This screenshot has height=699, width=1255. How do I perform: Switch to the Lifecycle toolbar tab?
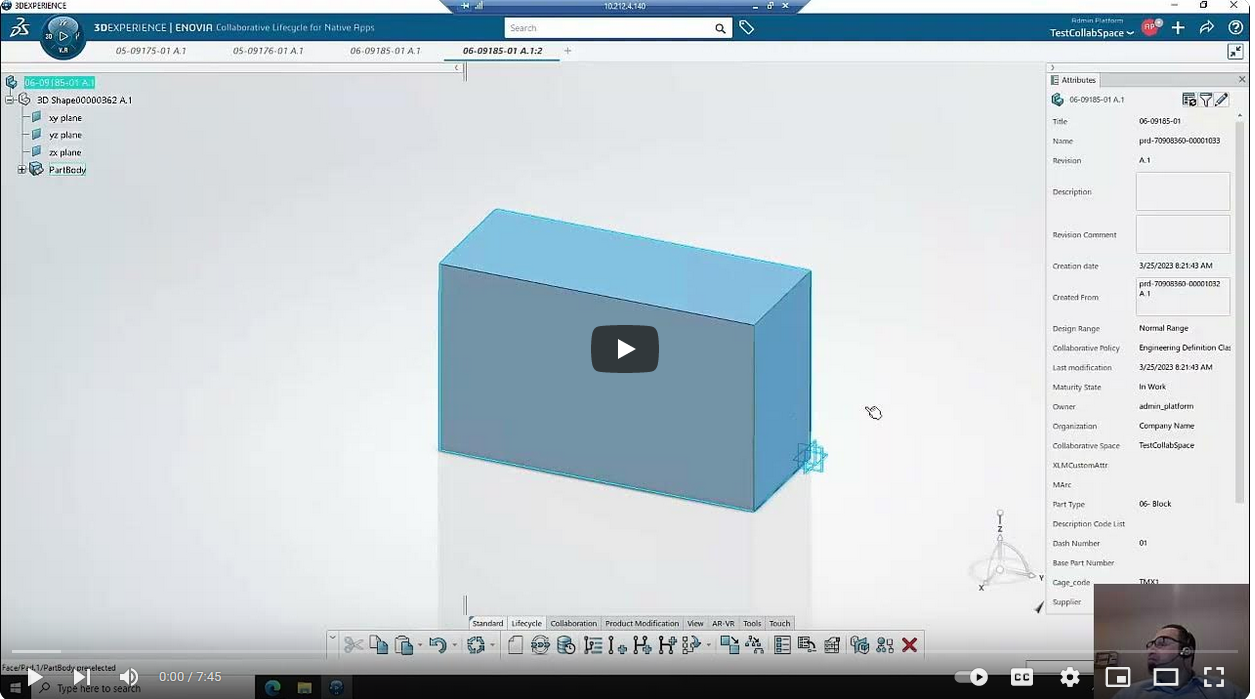pos(526,623)
